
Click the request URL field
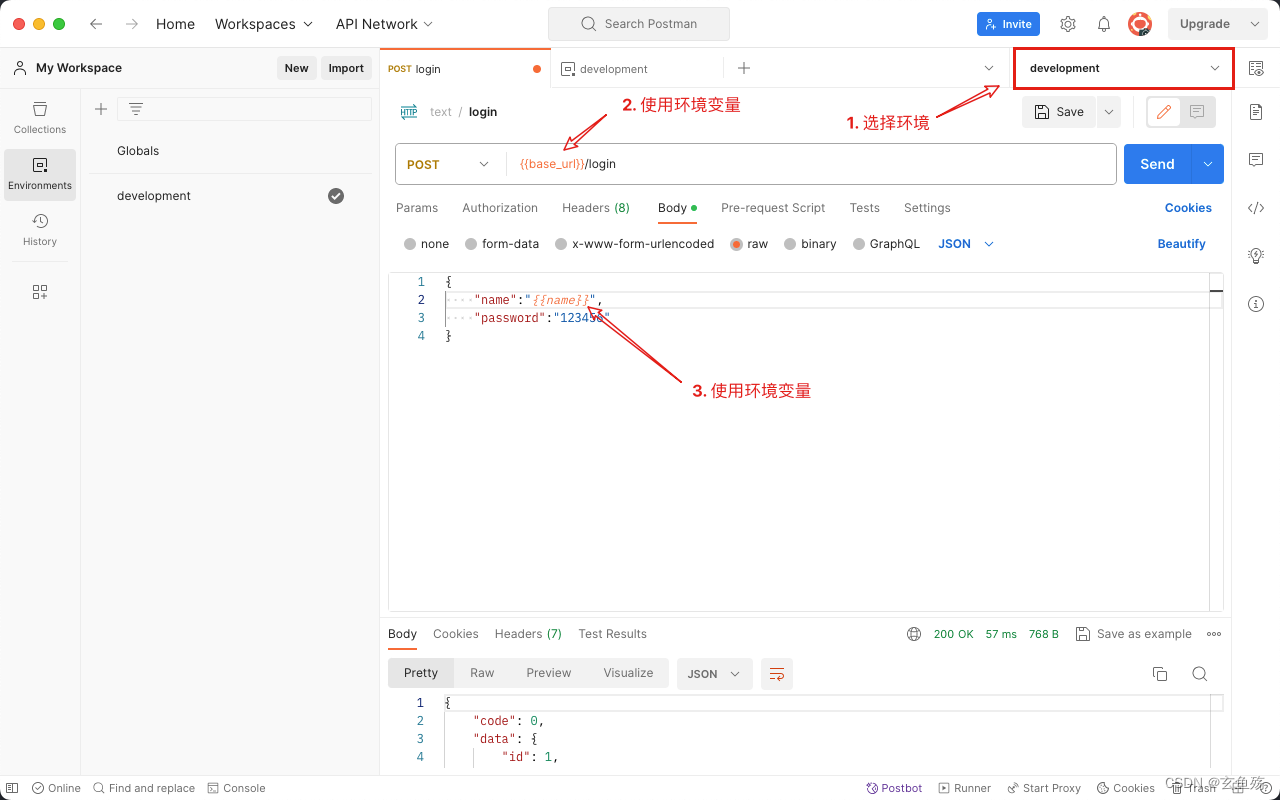(813, 164)
